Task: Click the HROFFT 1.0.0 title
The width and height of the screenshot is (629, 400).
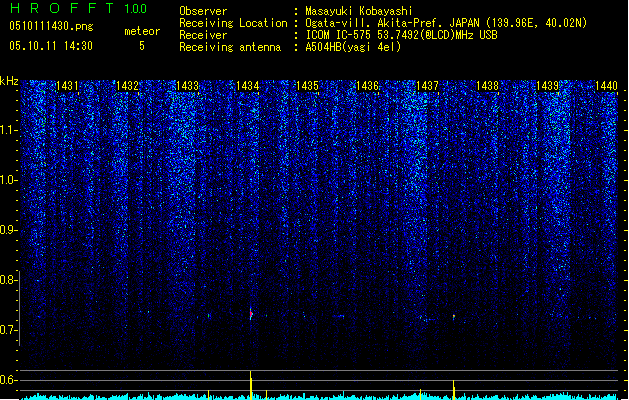Action: [x=79, y=8]
